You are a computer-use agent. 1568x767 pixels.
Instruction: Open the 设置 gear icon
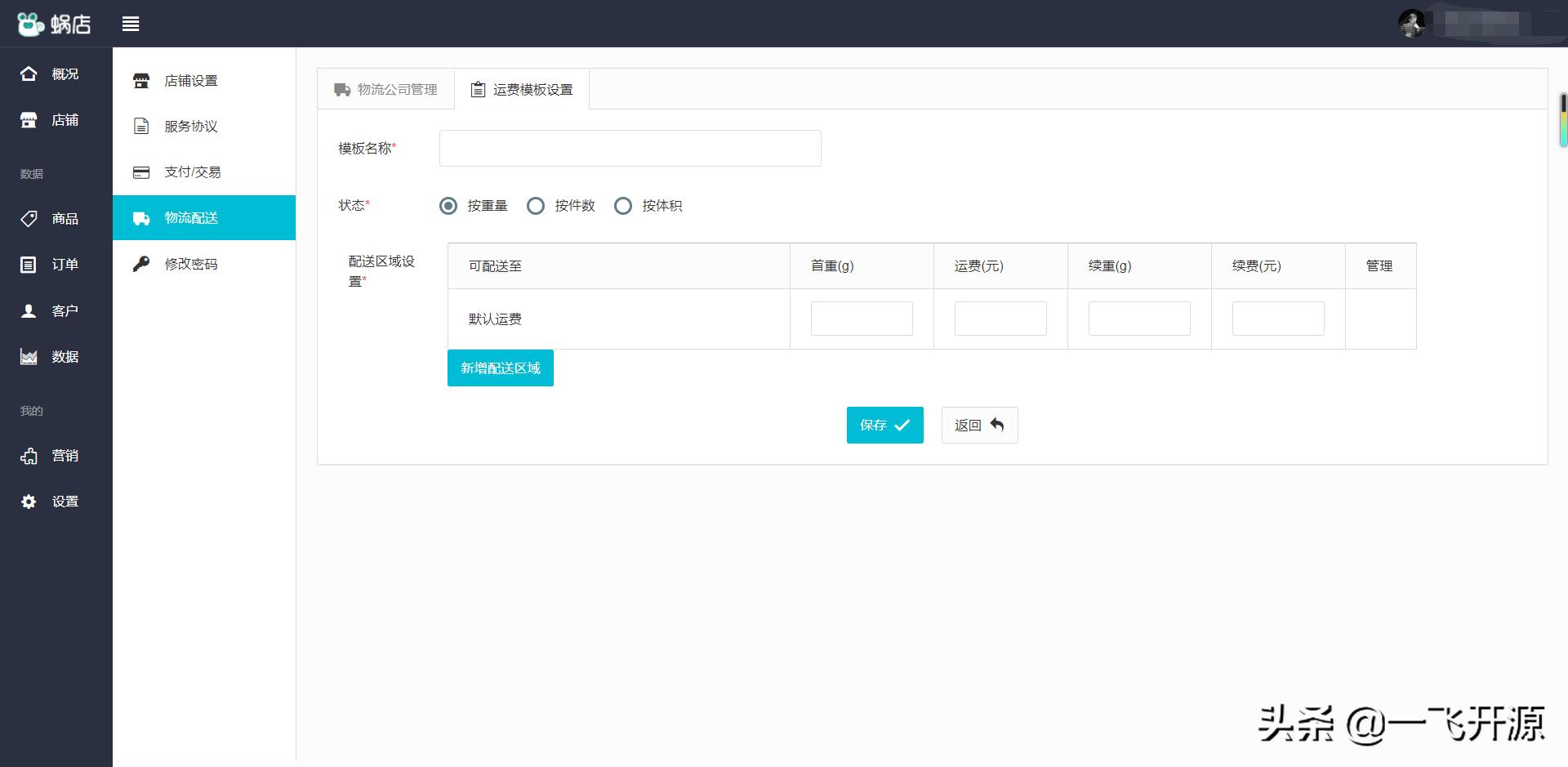click(29, 501)
